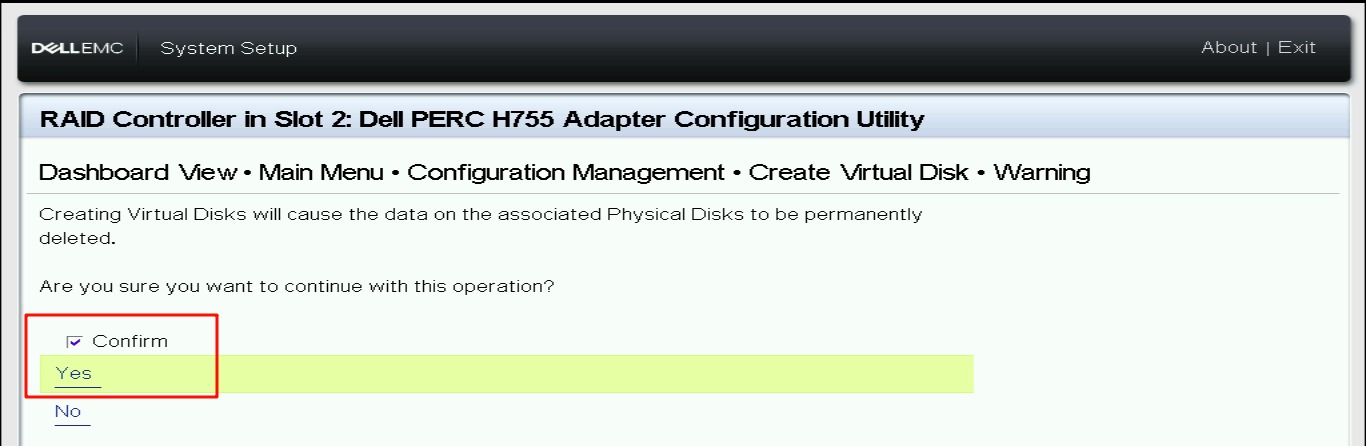Click the Warning breadcrumb item
The image size is (1366, 446).
pos(1042,172)
